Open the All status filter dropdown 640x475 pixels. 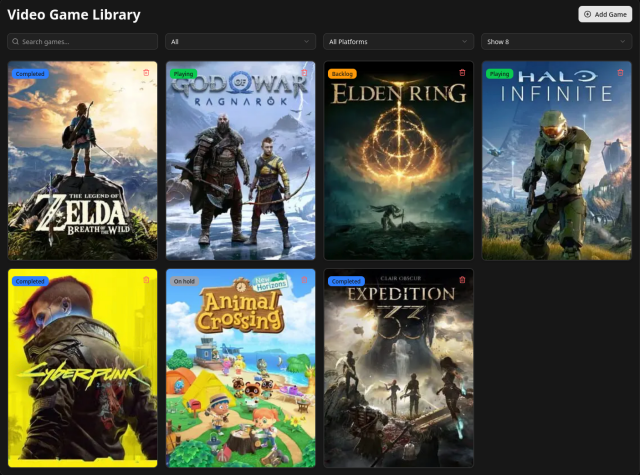click(x=240, y=42)
